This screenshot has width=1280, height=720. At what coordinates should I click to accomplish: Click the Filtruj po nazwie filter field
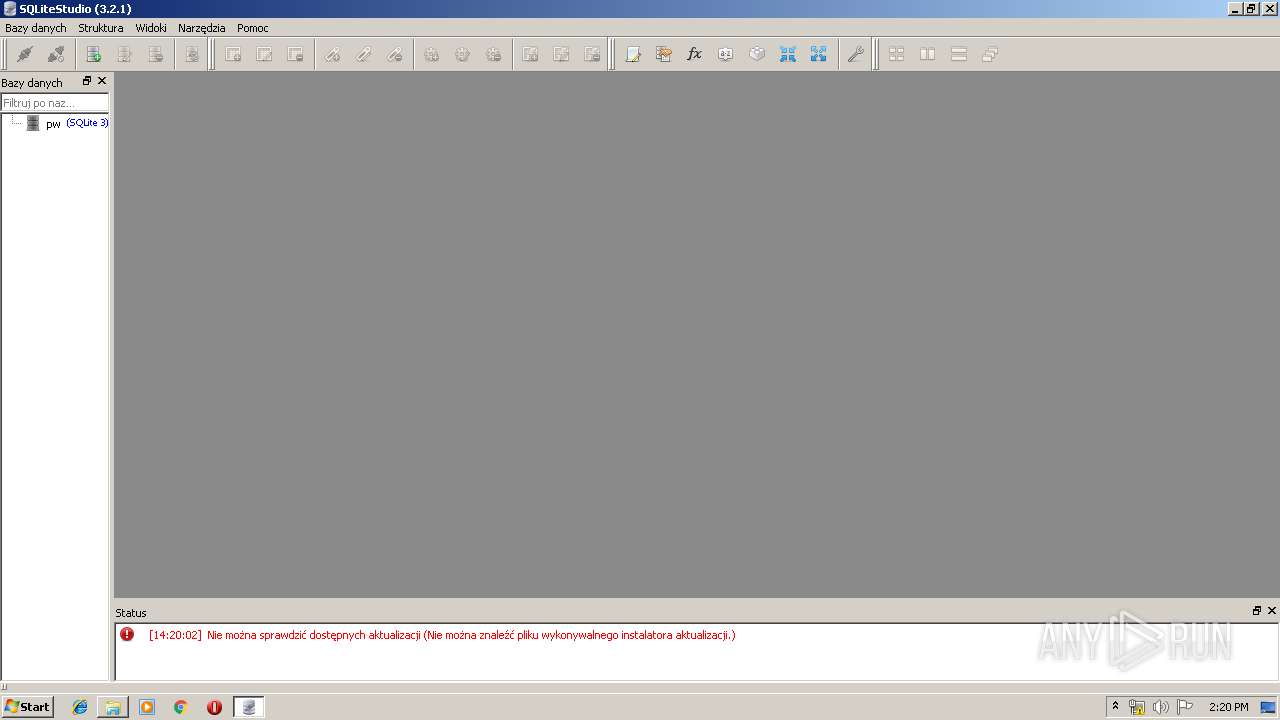(x=55, y=103)
